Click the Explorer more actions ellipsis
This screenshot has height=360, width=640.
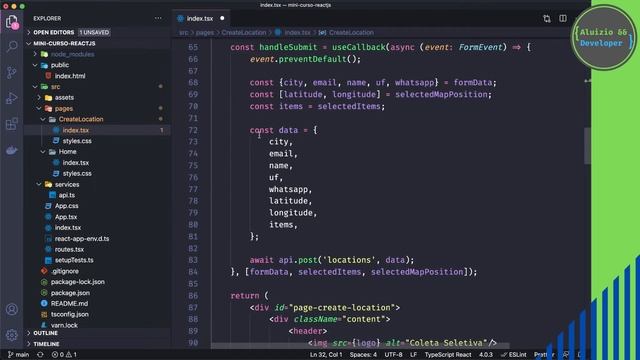pyautogui.click(x=158, y=18)
